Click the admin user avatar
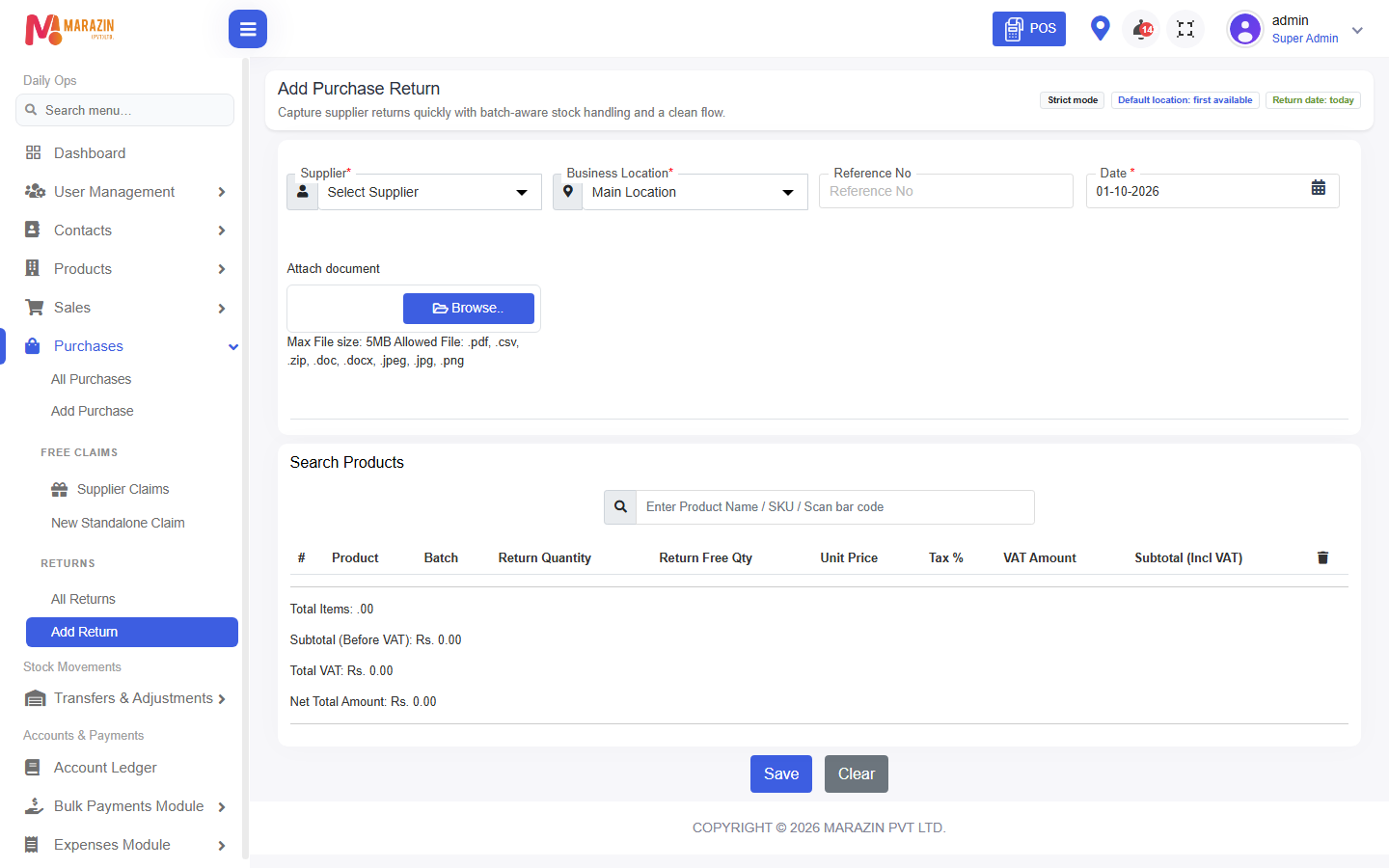 coord(1245,29)
